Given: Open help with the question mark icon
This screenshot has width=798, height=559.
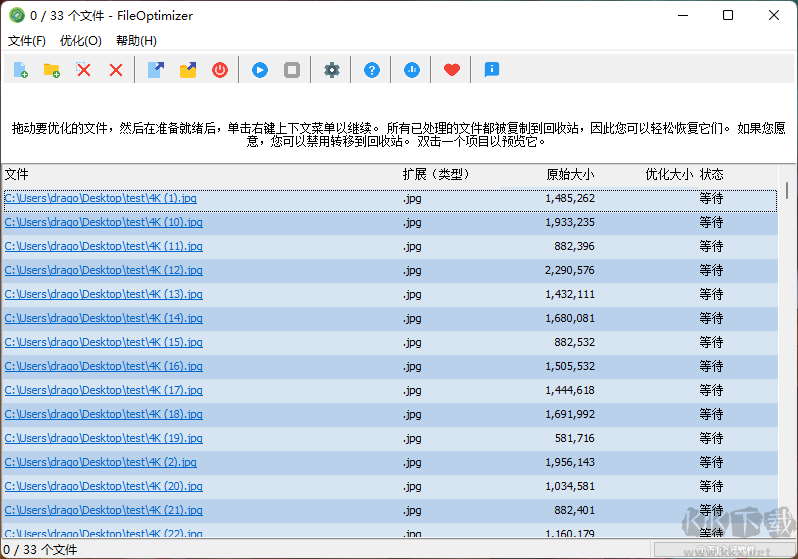Looking at the screenshot, I should 372,70.
